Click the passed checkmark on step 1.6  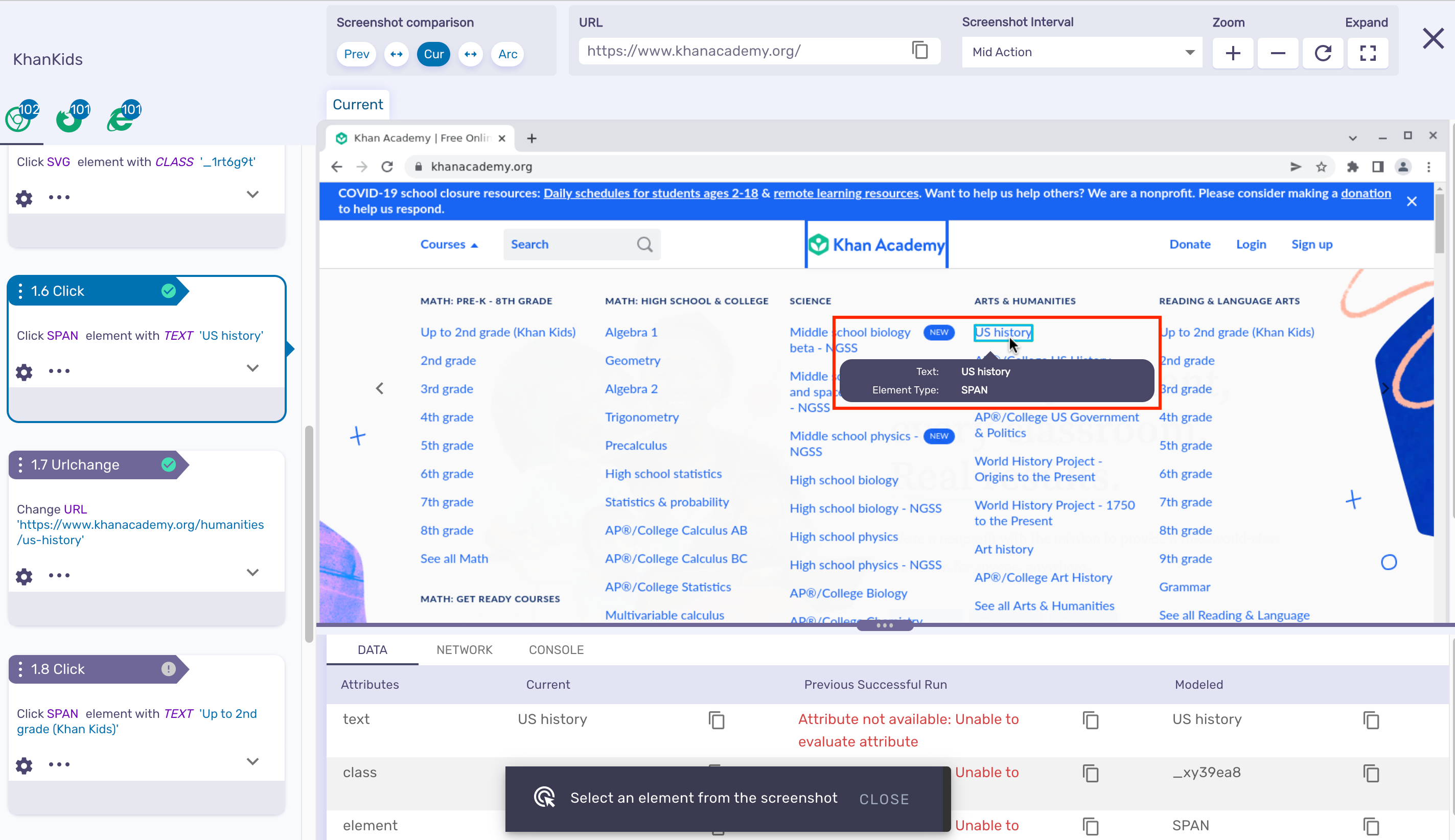click(169, 291)
